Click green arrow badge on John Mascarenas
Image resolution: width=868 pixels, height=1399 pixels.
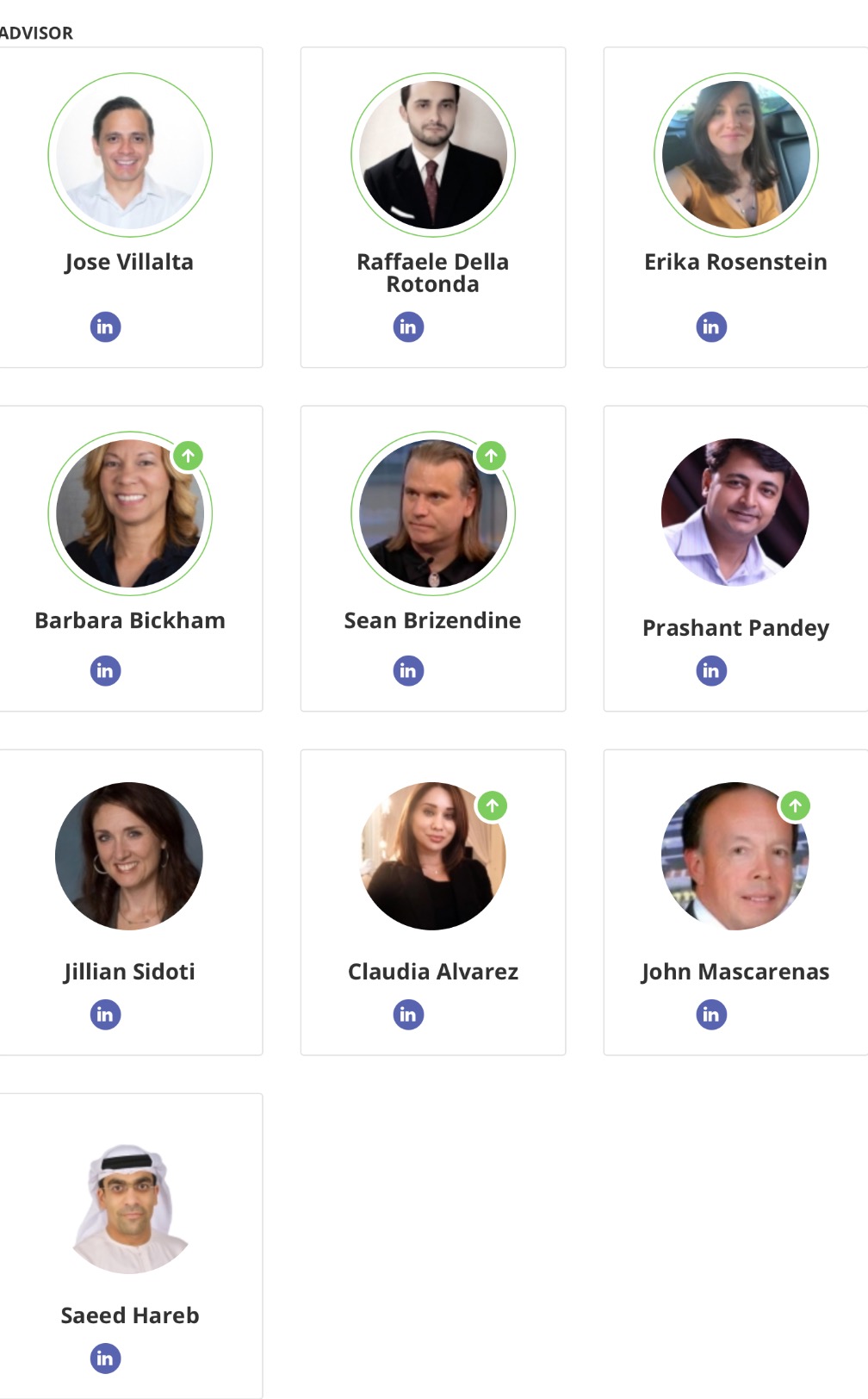795,805
